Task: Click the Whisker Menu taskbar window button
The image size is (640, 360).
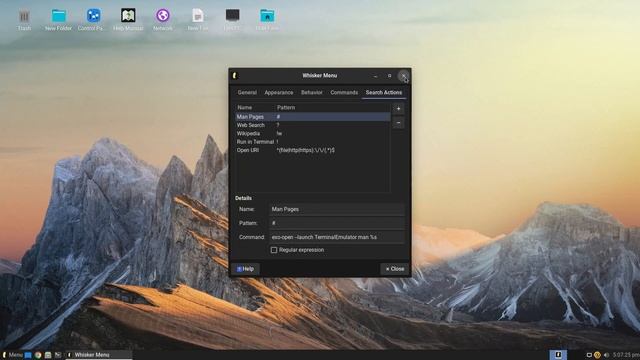Action: (x=99, y=355)
